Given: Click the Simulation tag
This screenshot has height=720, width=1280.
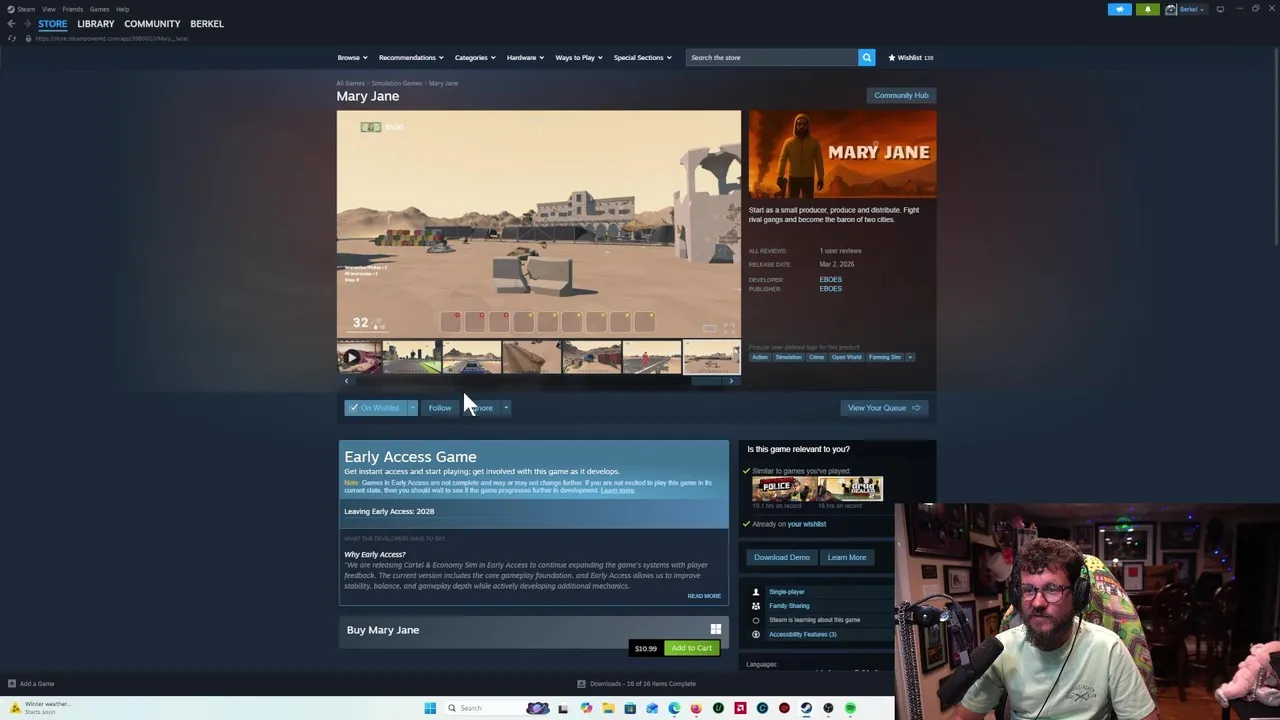Looking at the screenshot, I should pyautogui.click(x=788, y=357).
